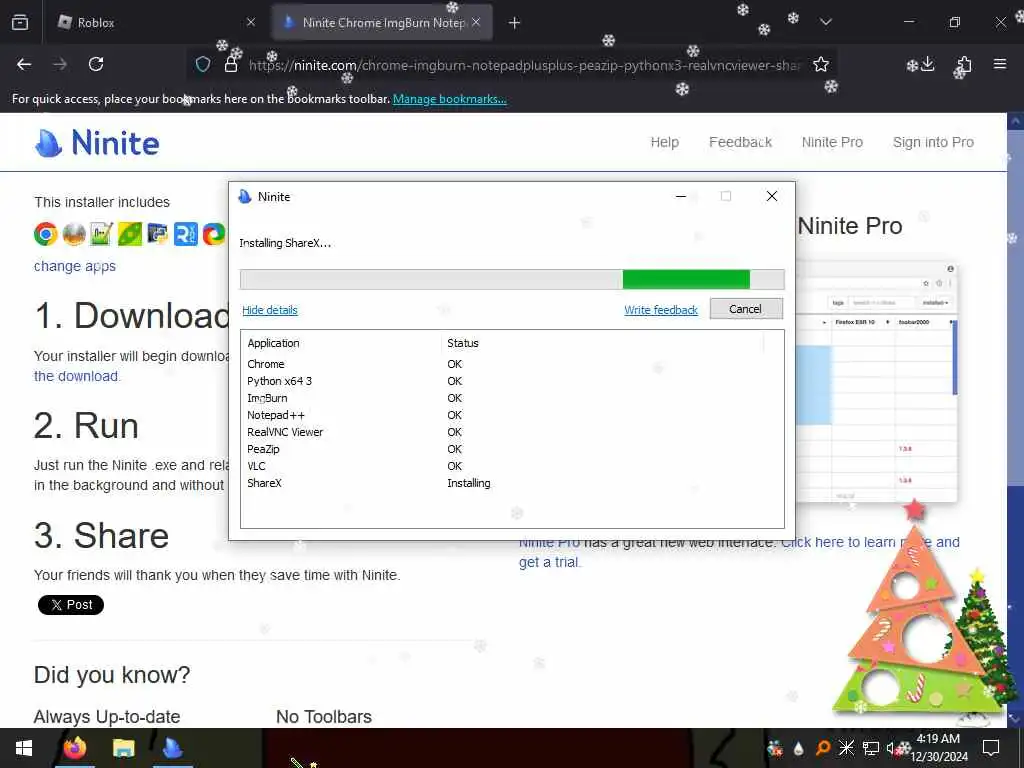1024x768 pixels.
Task: Click the Notepad++ icon under installer includes
Action: point(101,234)
